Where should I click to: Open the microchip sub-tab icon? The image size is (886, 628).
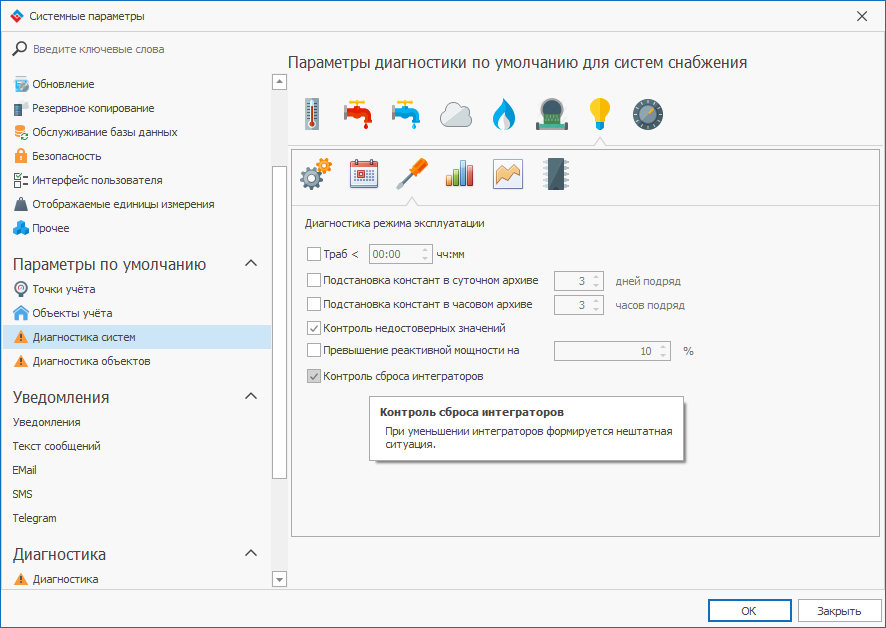(555, 174)
